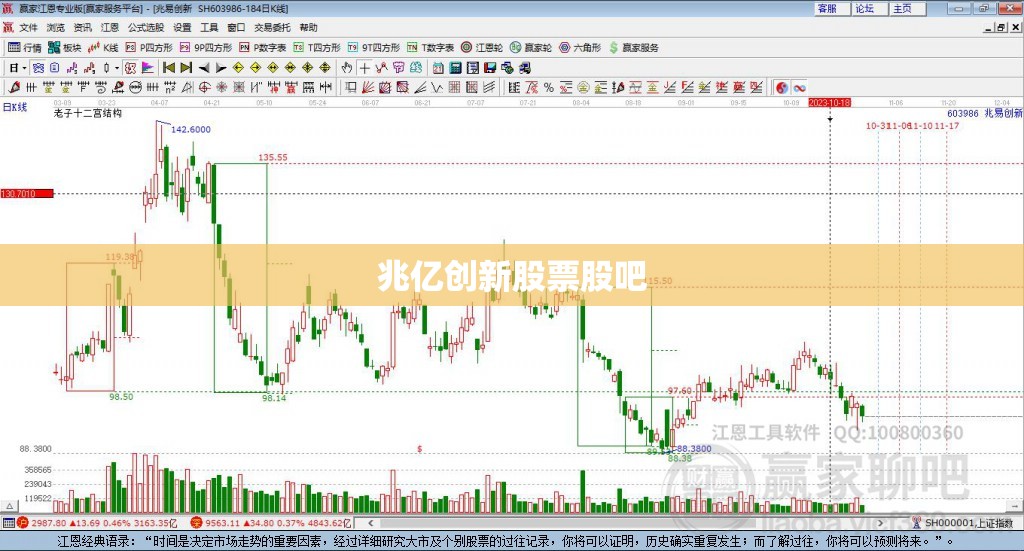Expand volume panel with bottom-left triangle button

(9, 506)
